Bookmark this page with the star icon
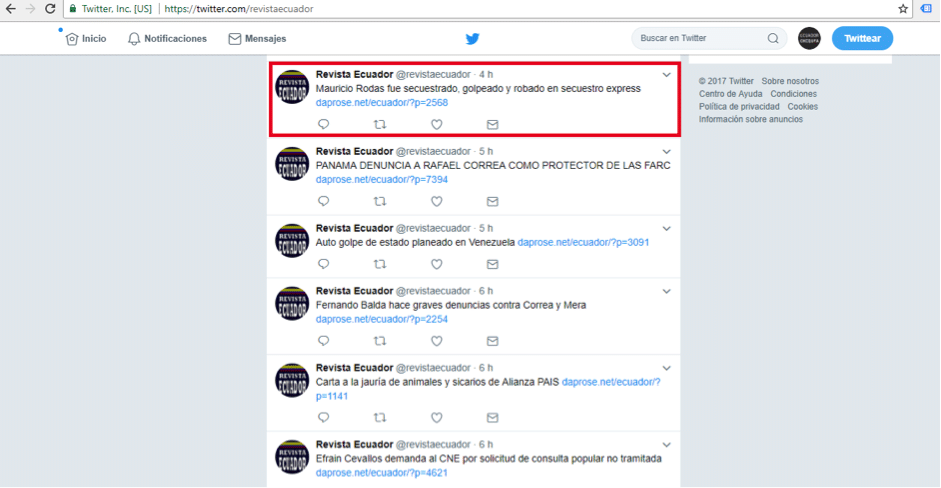The height and width of the screenshot is (488, 941). [903, 9]
